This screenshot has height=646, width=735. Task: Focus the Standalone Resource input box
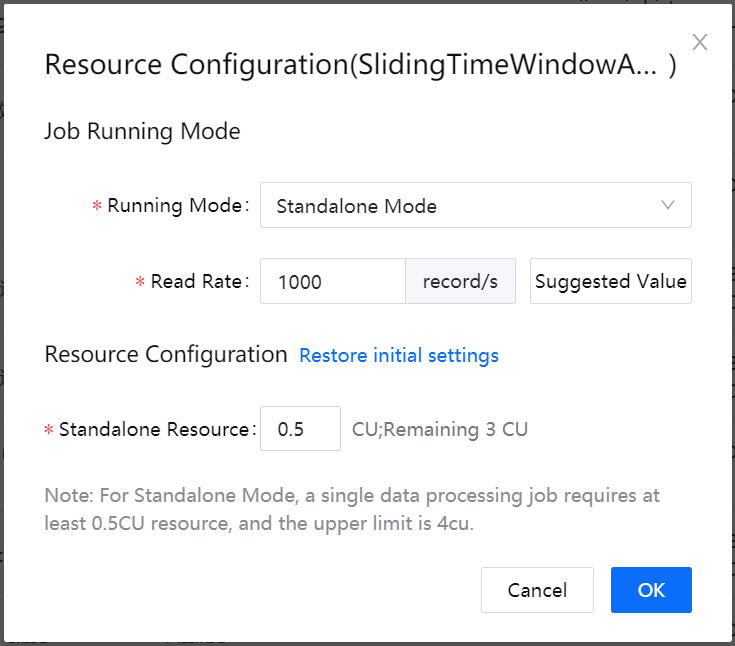point(300,429)
